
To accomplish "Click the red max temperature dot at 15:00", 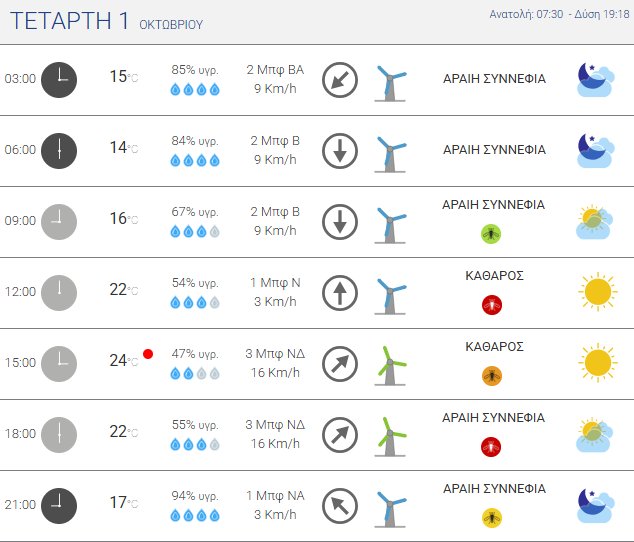I will coord(148,354).
